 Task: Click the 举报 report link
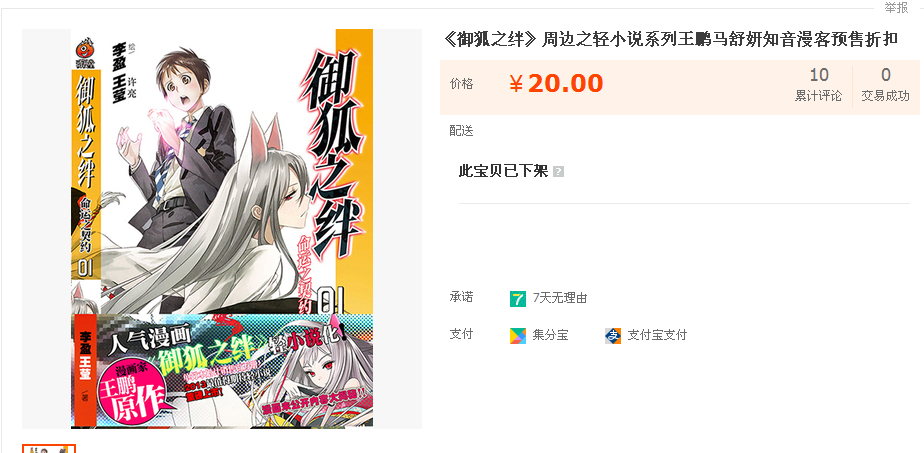click(x=896, y=8)
